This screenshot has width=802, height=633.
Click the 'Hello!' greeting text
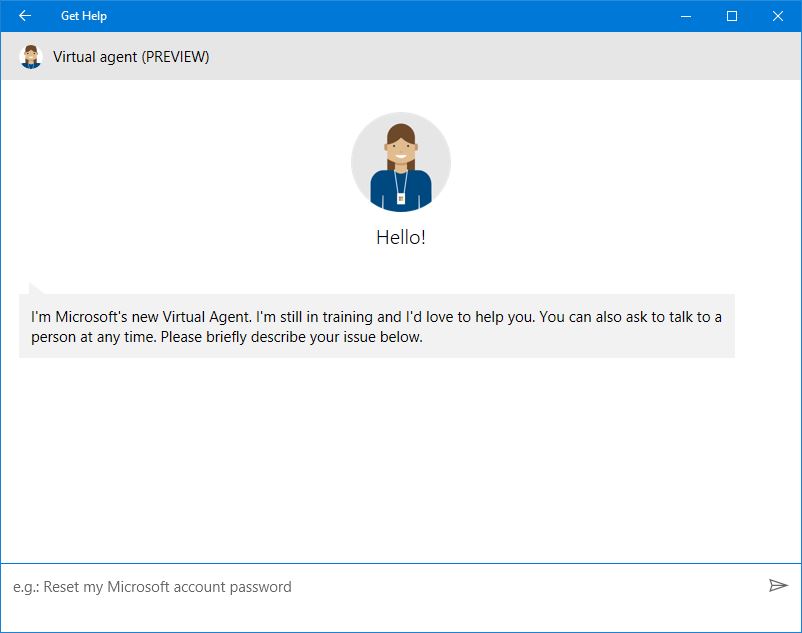(401, 238)
